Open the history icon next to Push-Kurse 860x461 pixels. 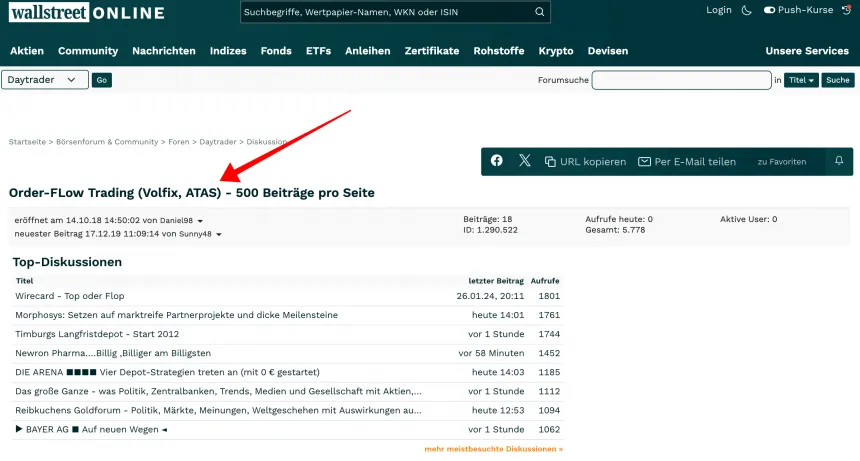coord(846,10)
